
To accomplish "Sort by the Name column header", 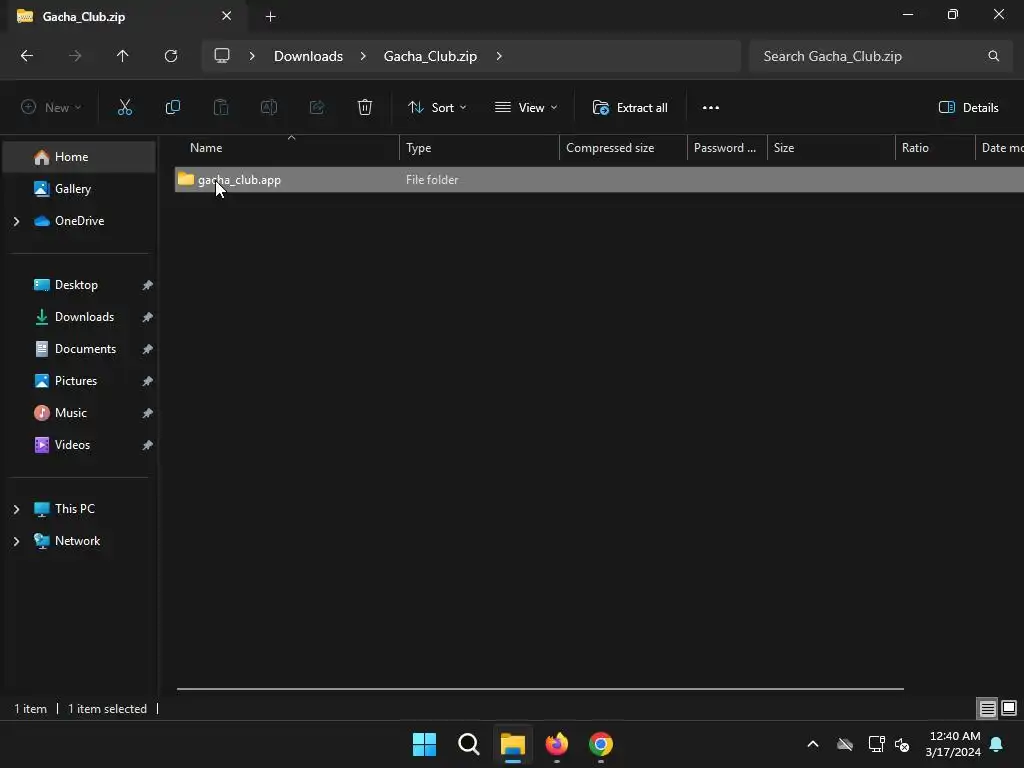I will (x=287, y=148).
